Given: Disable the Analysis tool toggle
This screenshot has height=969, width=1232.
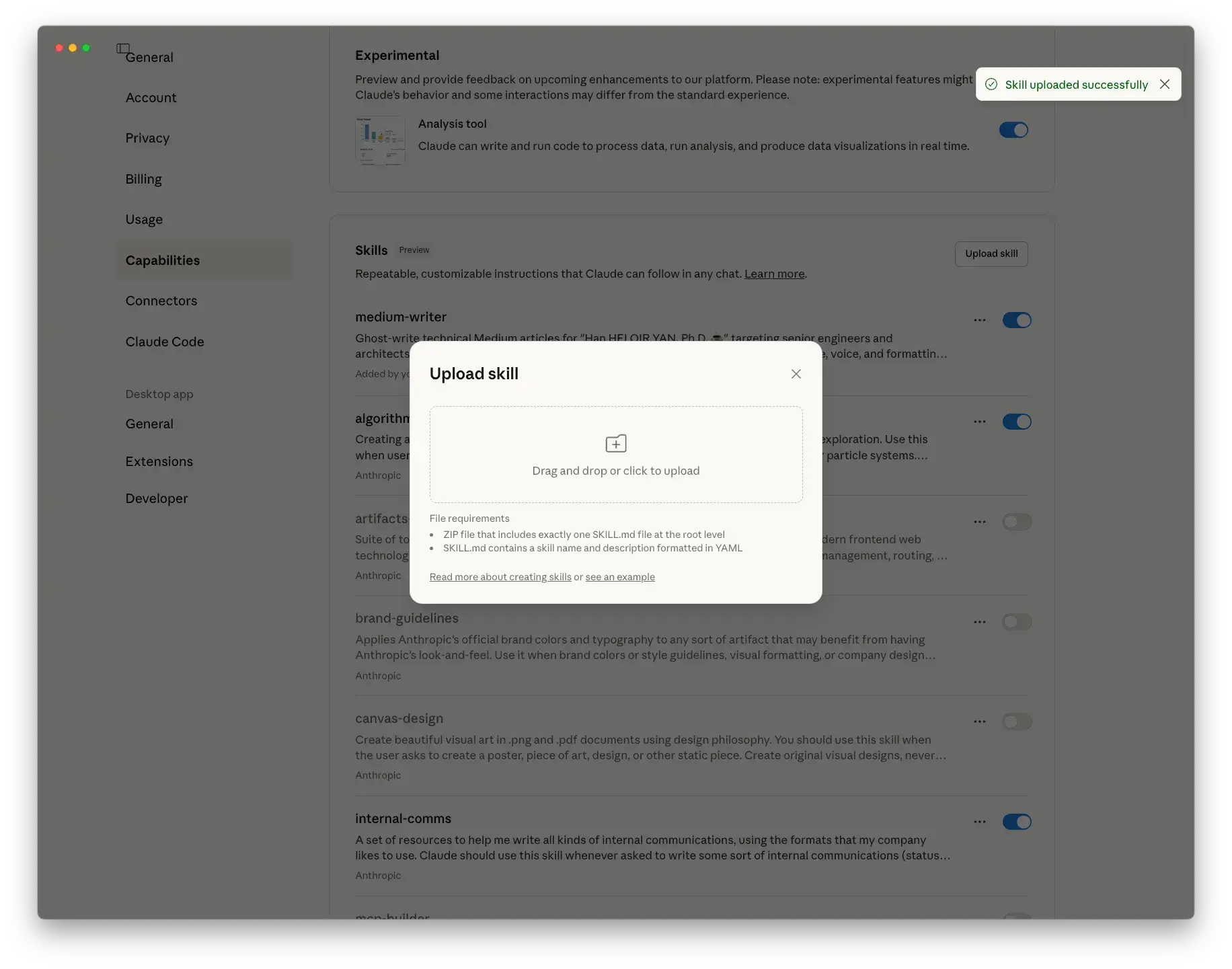Looking at the screenshot, I should point(1013,130).
